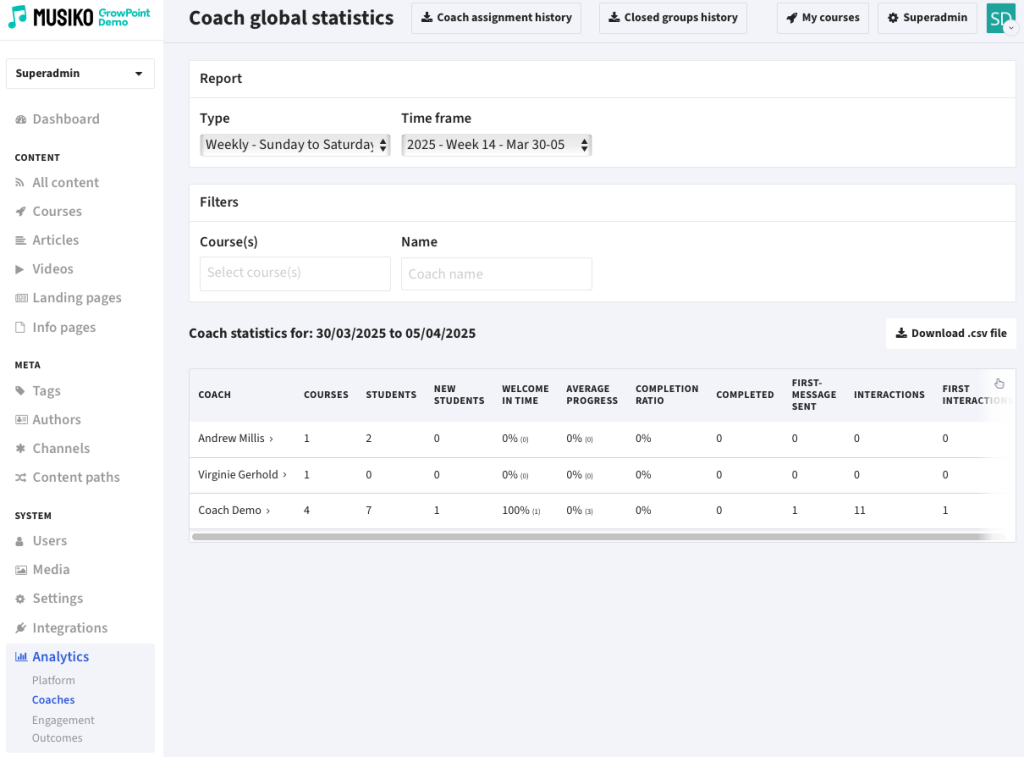The height and width of the screenshot is (757, 1024).
Task: Go to Dashboard in sidebar
Action: point(66,120)
